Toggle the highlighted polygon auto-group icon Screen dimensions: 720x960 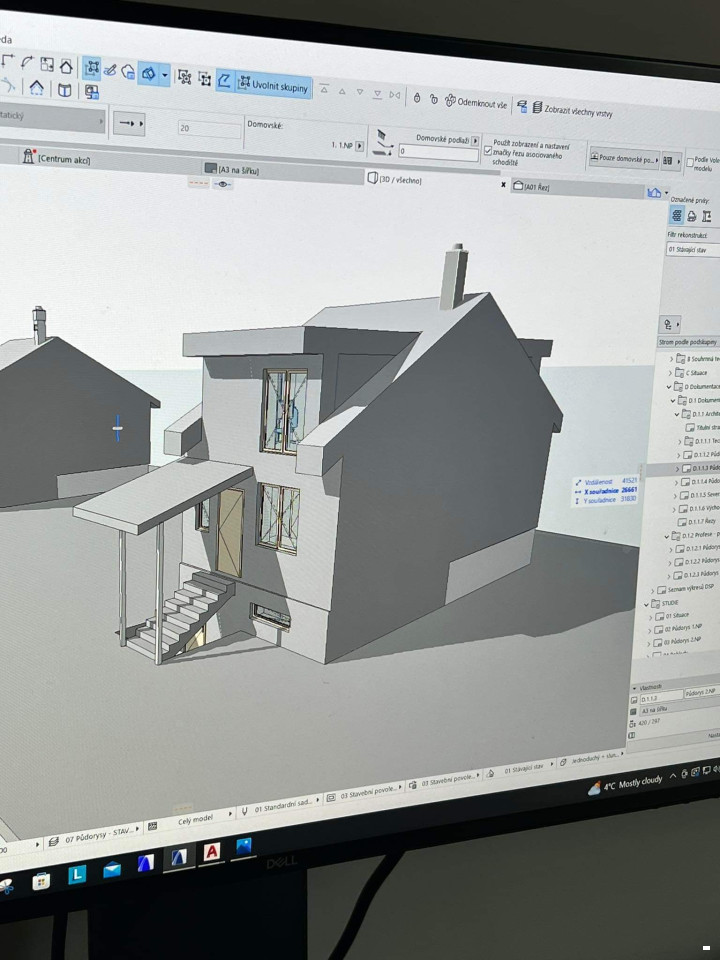[225, 80]
